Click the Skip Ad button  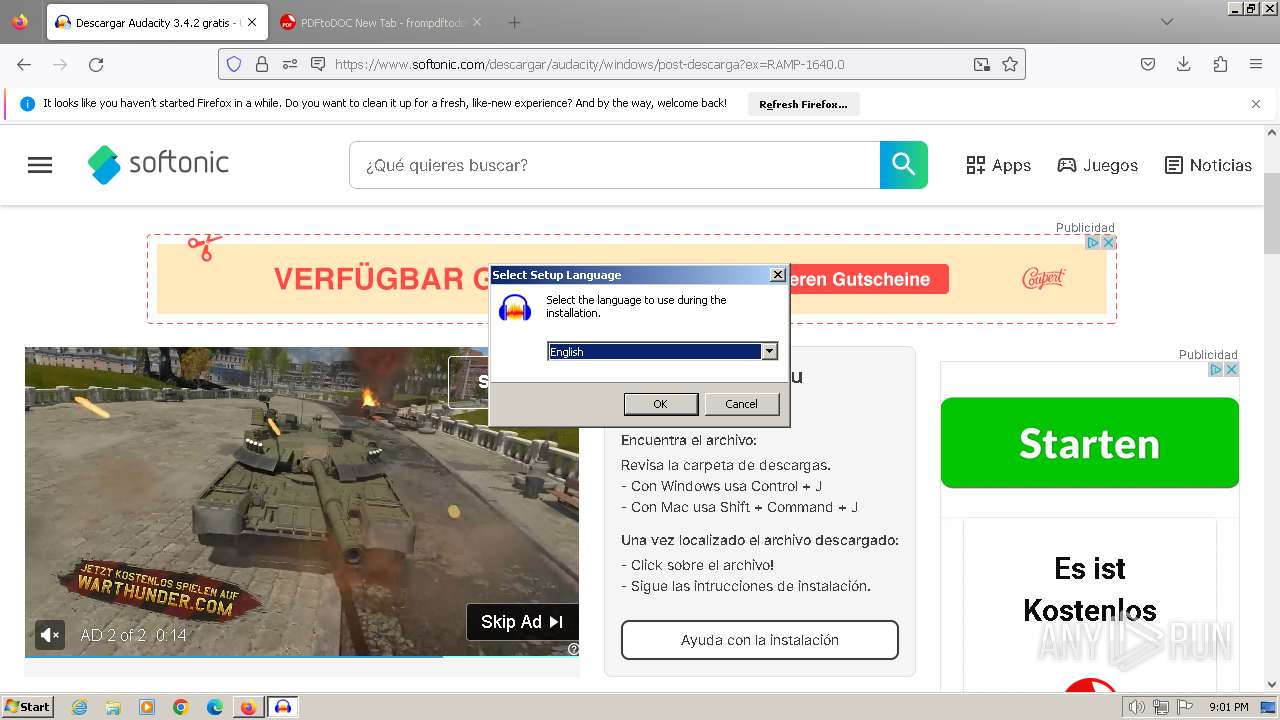522,622
